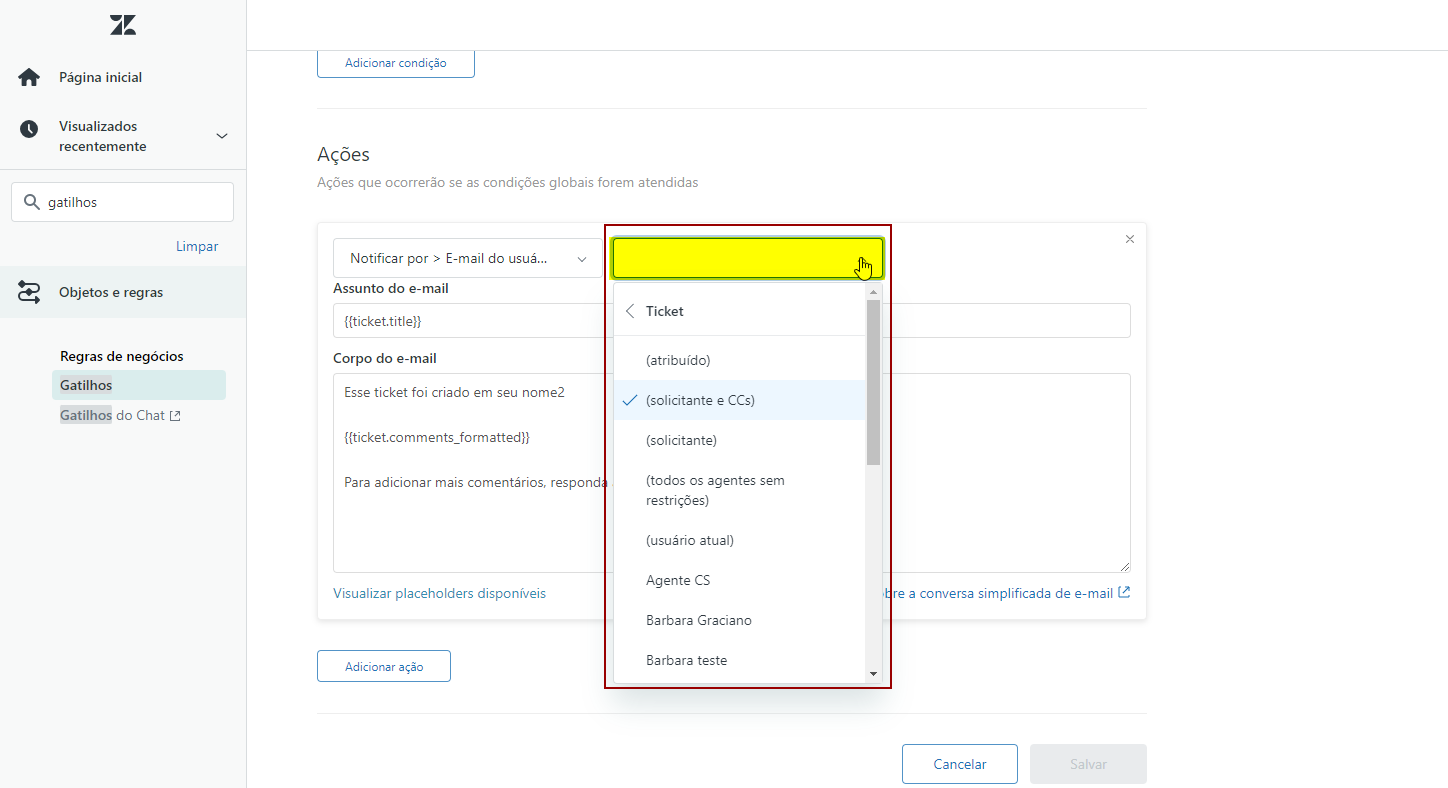The width and height of the screenshot is (1448, 788).
Task: Click the Adicionar ação button
Action: click(384, 666)
